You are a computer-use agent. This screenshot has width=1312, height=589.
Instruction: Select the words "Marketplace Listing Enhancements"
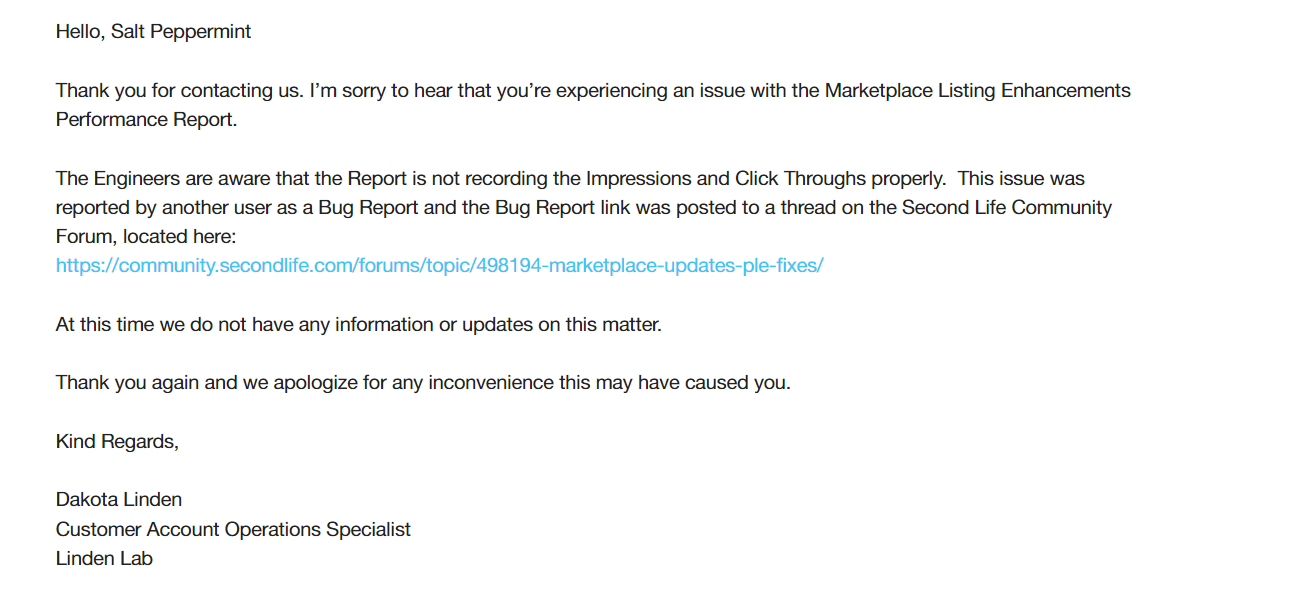977,91
